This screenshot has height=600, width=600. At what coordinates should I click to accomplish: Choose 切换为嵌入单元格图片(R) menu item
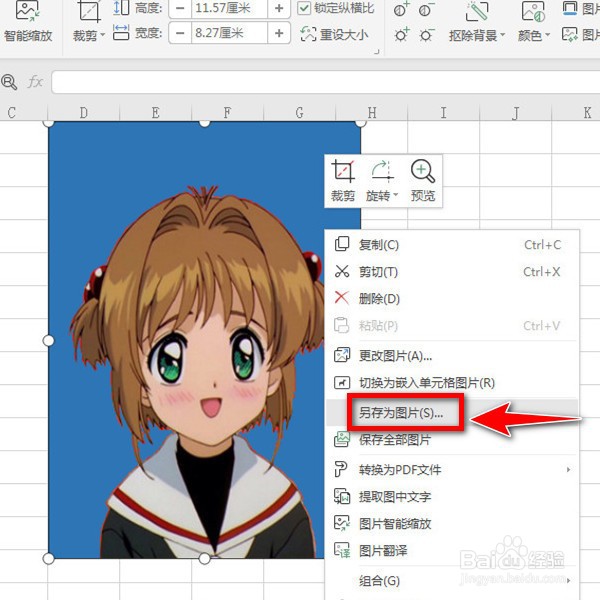click(x=452, y=383)
